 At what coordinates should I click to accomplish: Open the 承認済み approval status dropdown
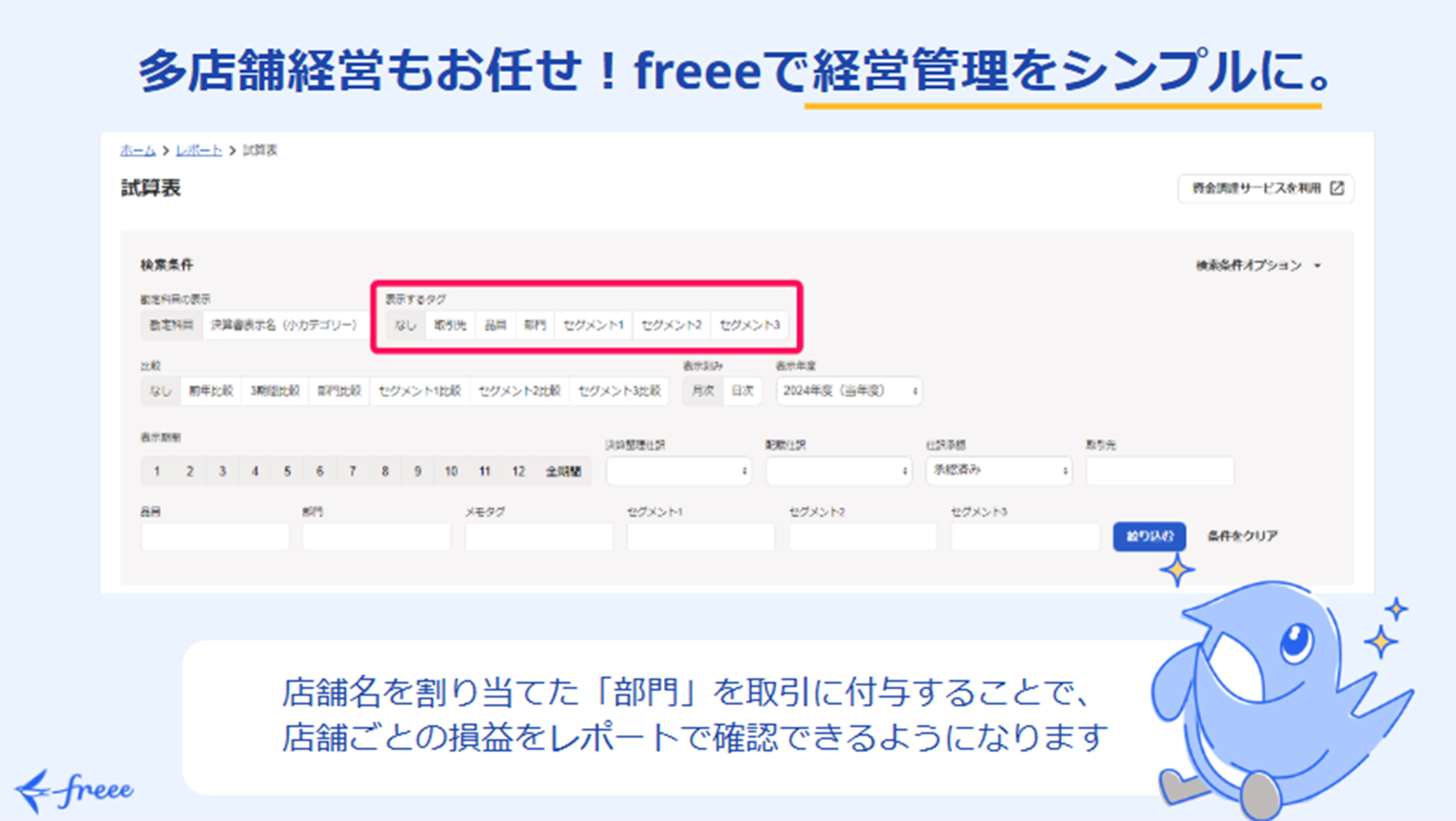998,471
